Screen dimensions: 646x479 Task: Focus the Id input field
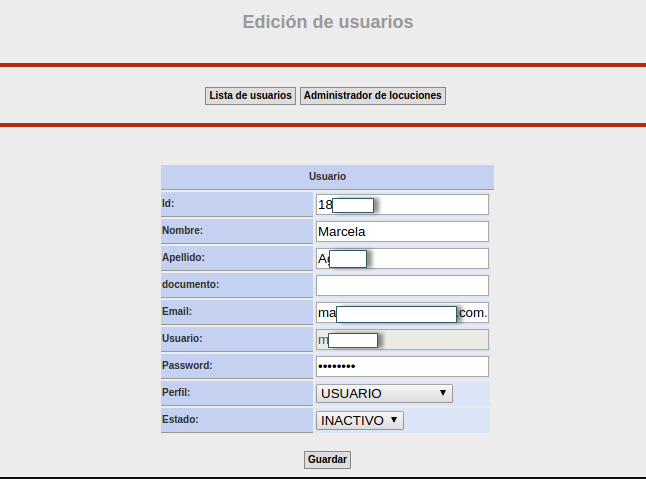tap(402, 205)
